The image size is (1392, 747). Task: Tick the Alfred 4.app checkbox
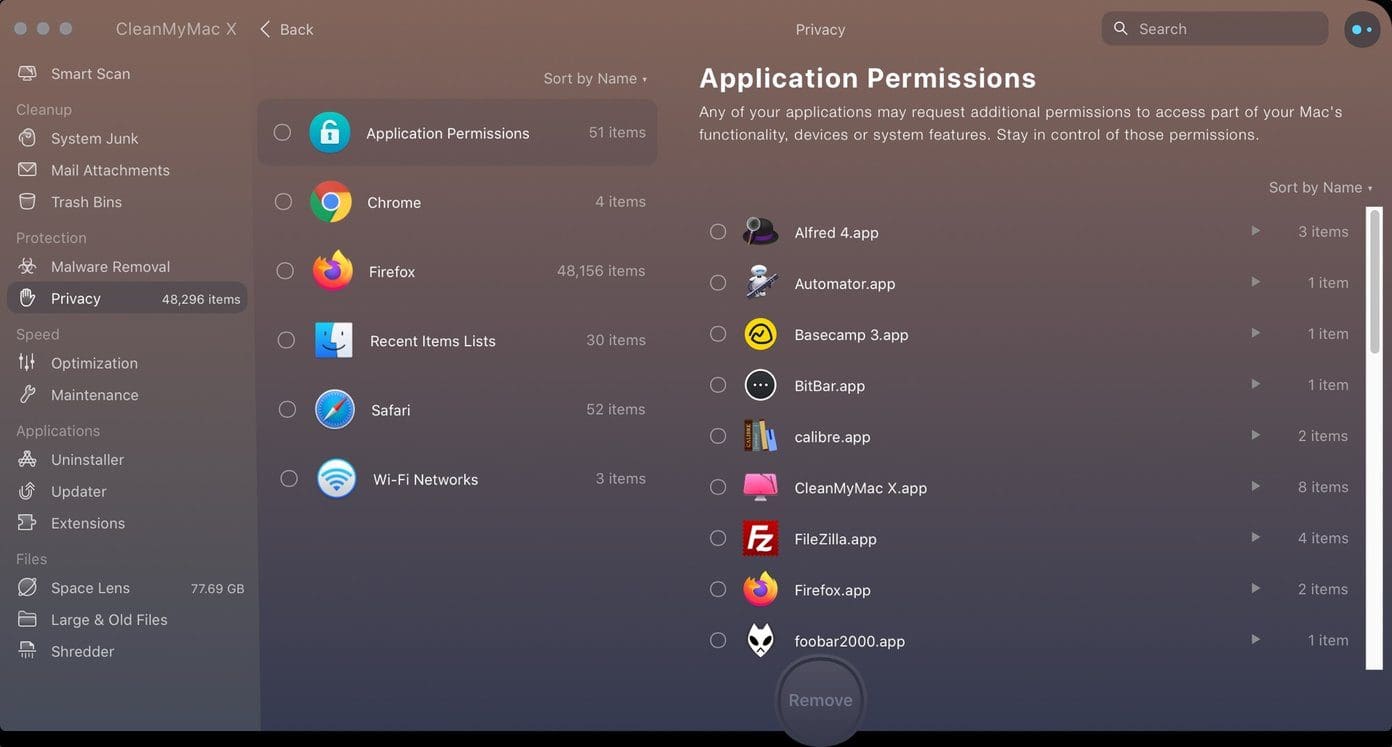718,232
